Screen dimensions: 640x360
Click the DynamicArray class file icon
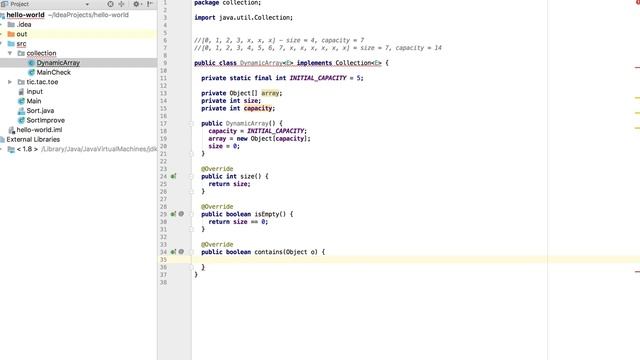tap(31, 63)
